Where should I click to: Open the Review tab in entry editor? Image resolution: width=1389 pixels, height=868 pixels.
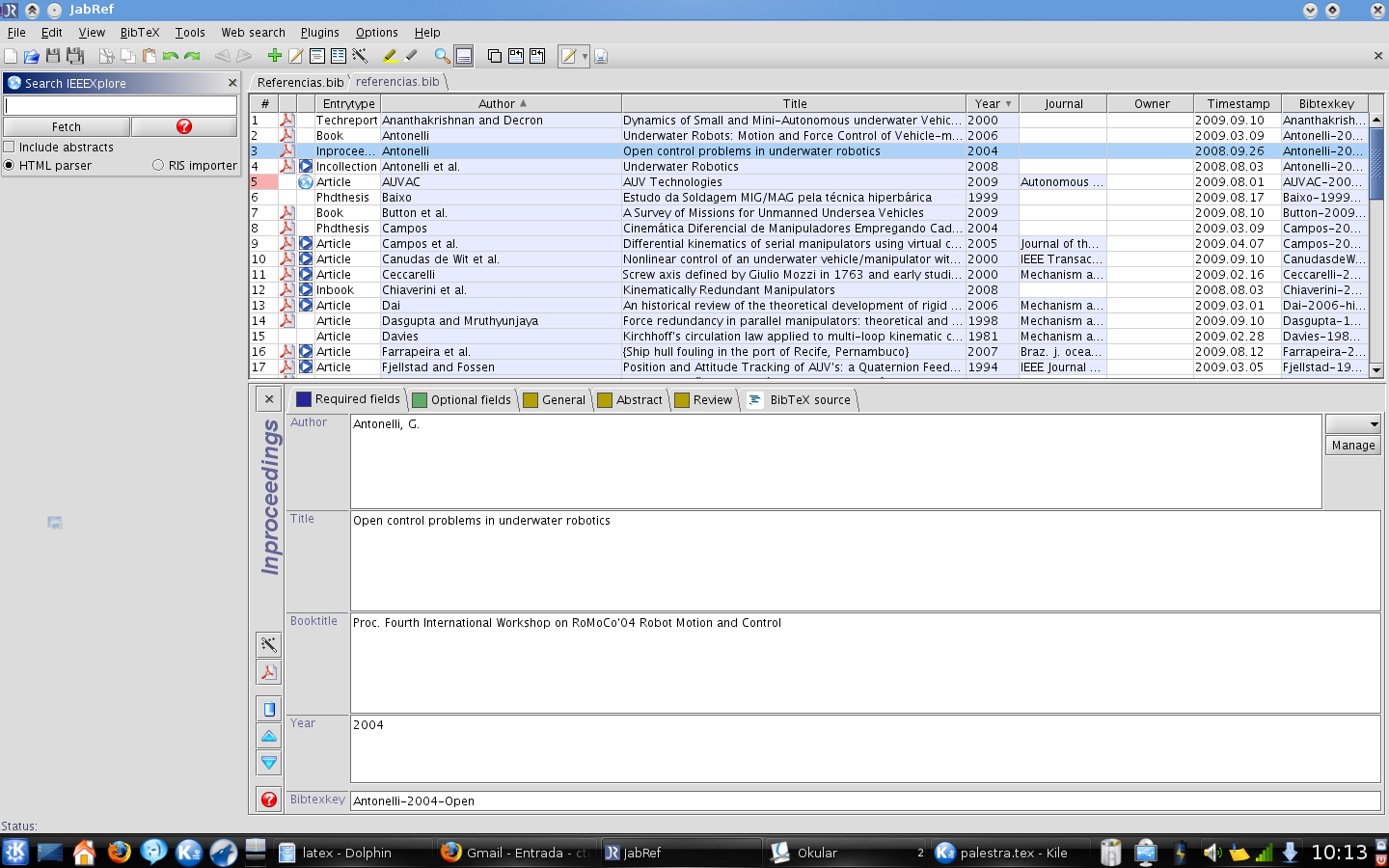pos(703,399)
